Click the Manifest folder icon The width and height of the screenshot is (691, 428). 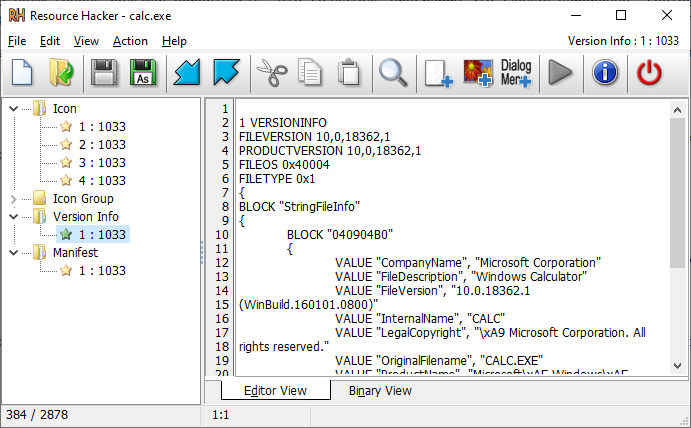pos(40,253)
